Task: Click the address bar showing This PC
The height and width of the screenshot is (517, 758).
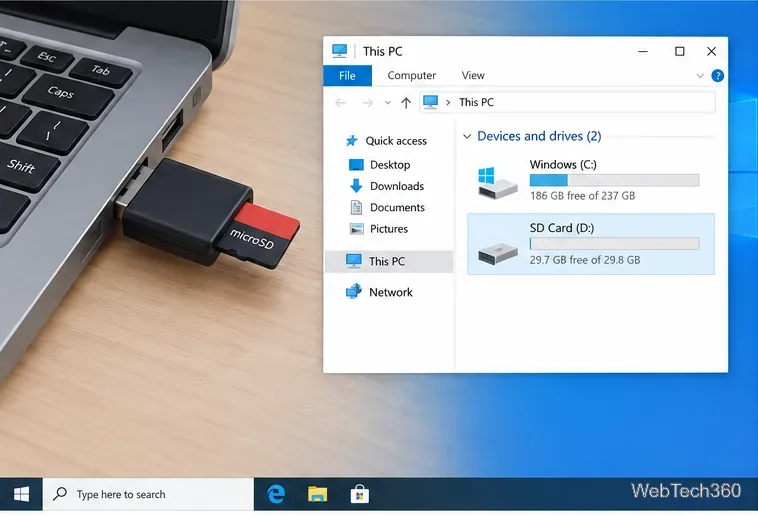Action: 568,102
